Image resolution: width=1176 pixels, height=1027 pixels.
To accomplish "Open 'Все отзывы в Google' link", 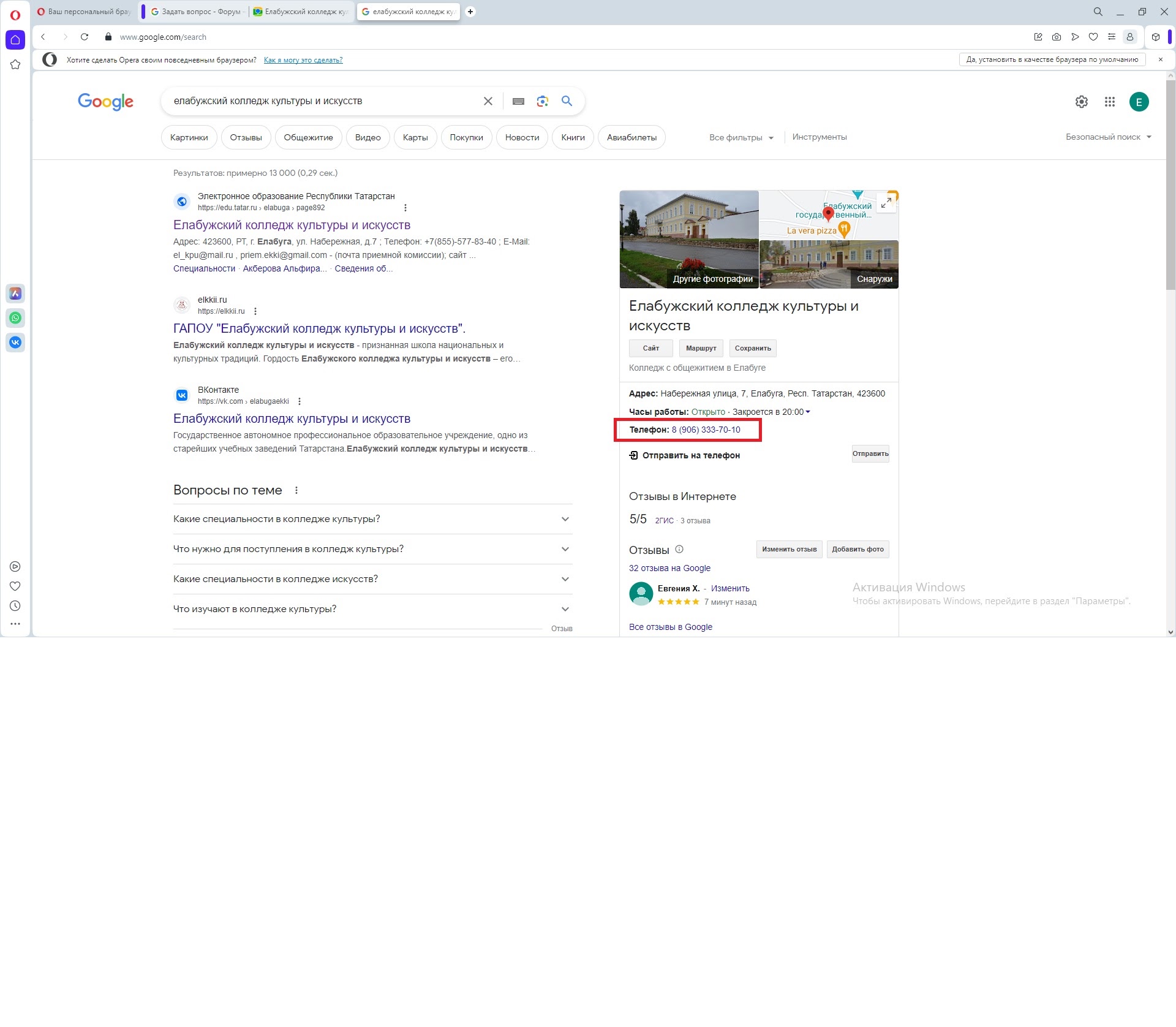I will (x=671, y=627).
